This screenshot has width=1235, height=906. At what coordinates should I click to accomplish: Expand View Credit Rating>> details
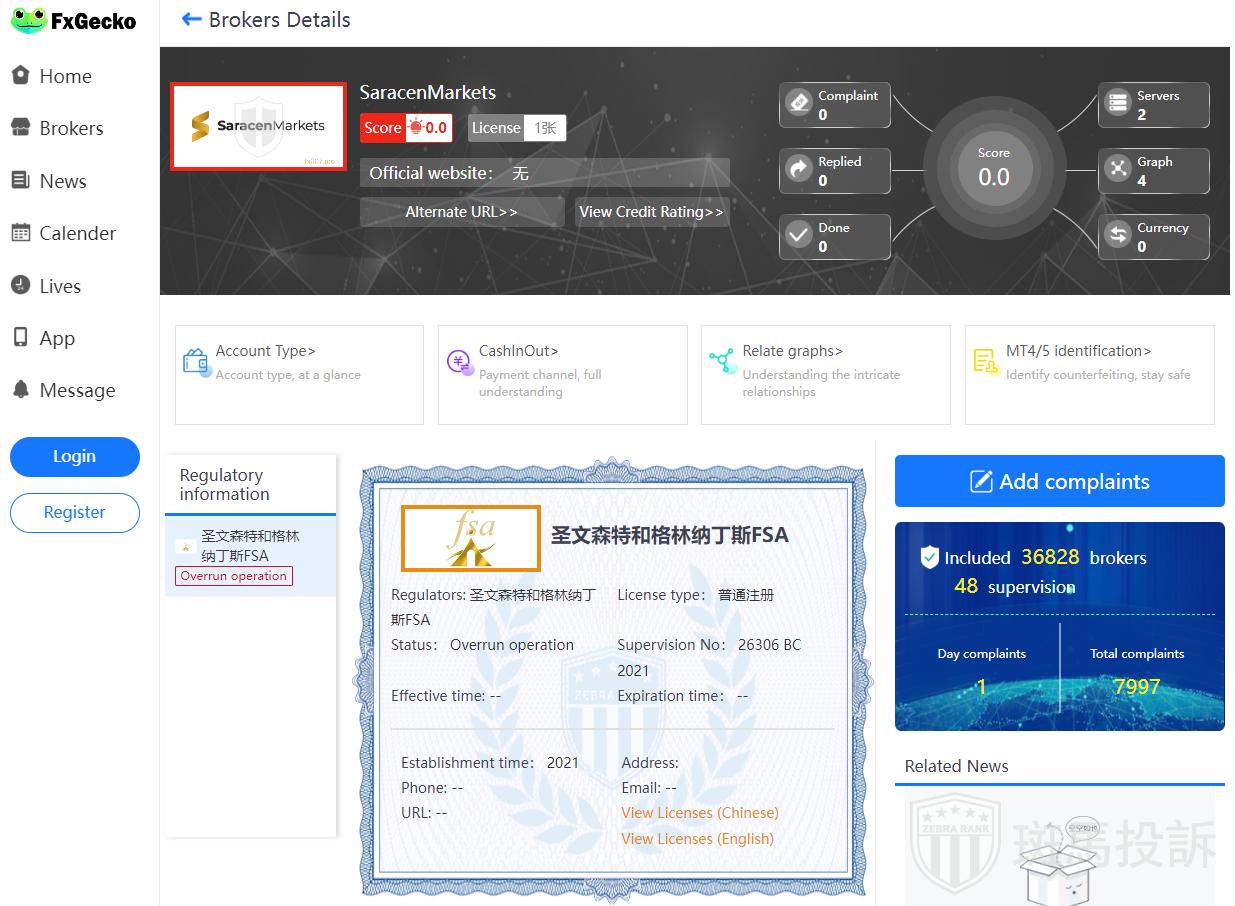tap(650, 212)
